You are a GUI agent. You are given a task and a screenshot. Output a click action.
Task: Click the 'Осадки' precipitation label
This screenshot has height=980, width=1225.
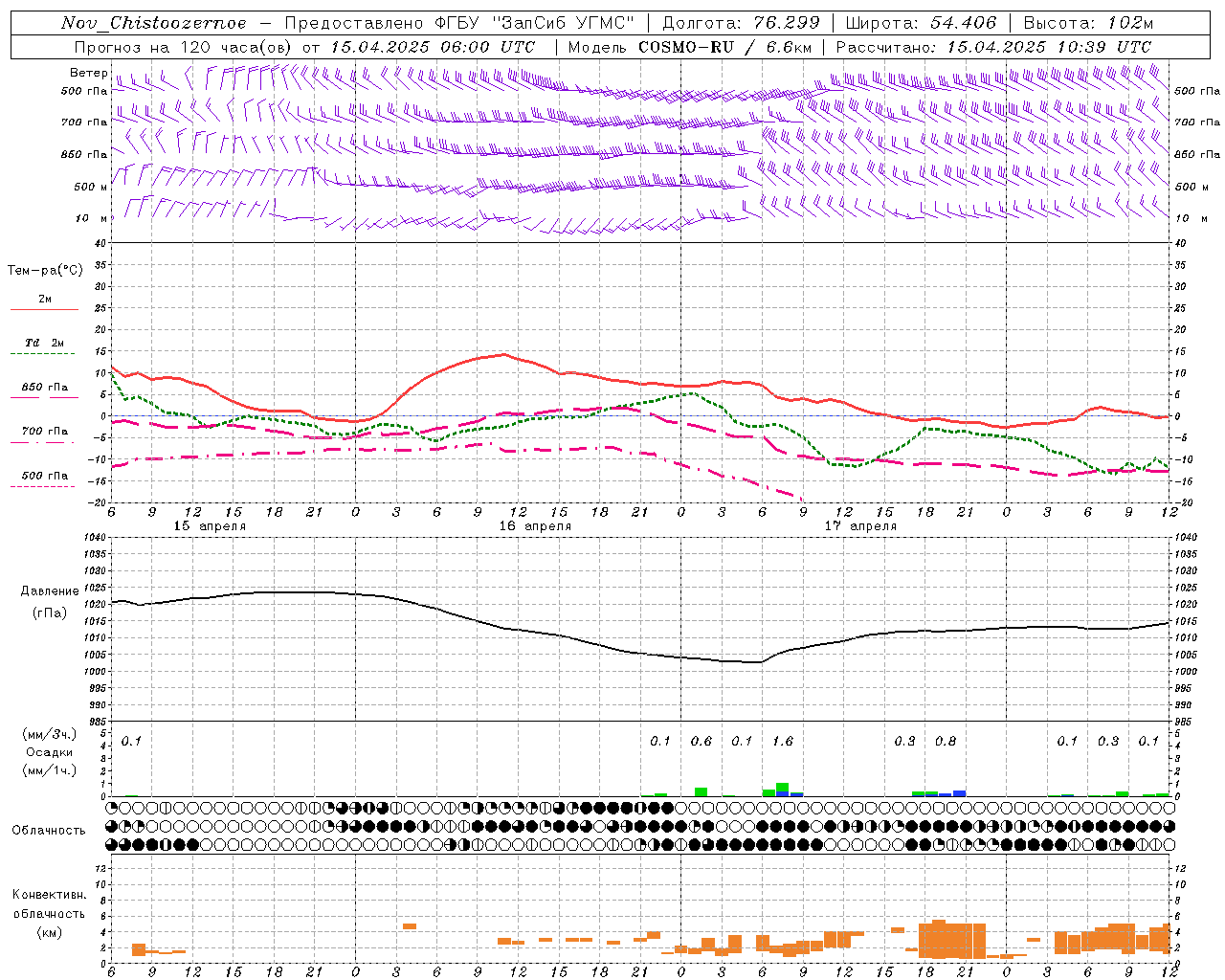coord(49,752)
